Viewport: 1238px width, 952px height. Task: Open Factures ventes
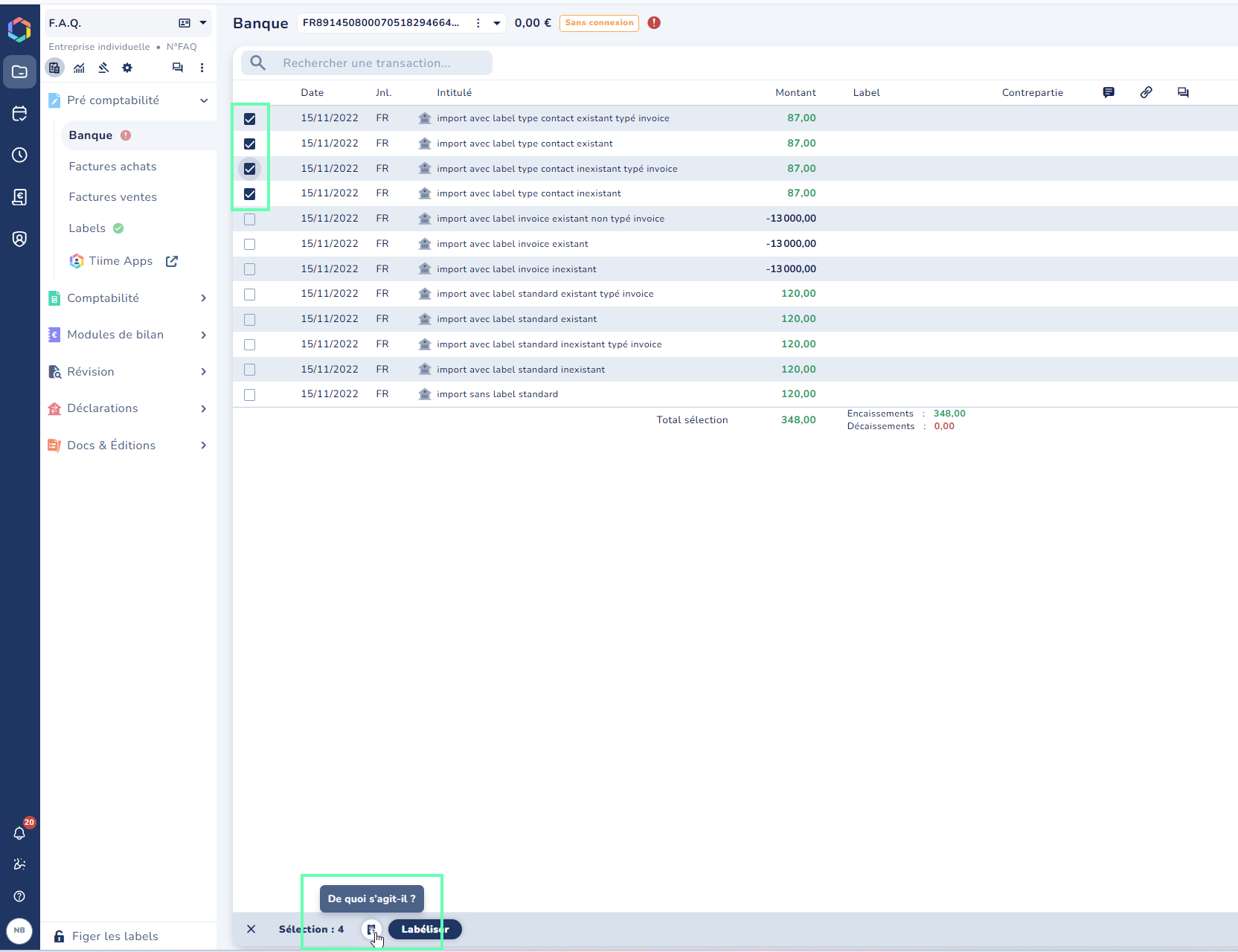click(112, 197)
